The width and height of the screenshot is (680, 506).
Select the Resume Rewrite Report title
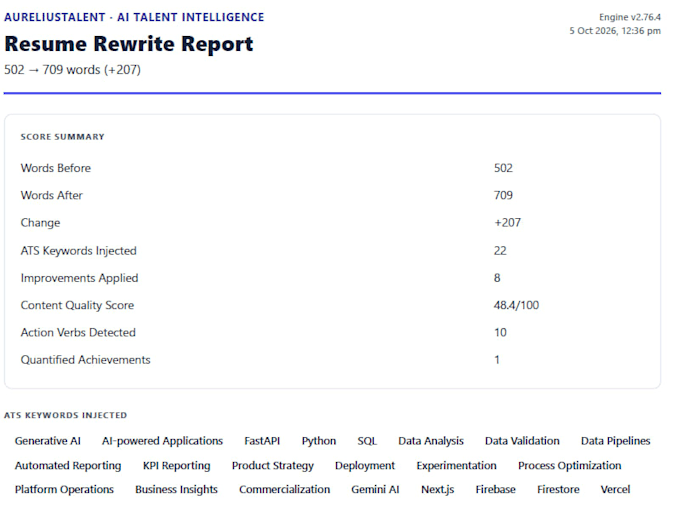tap(129, 44)
